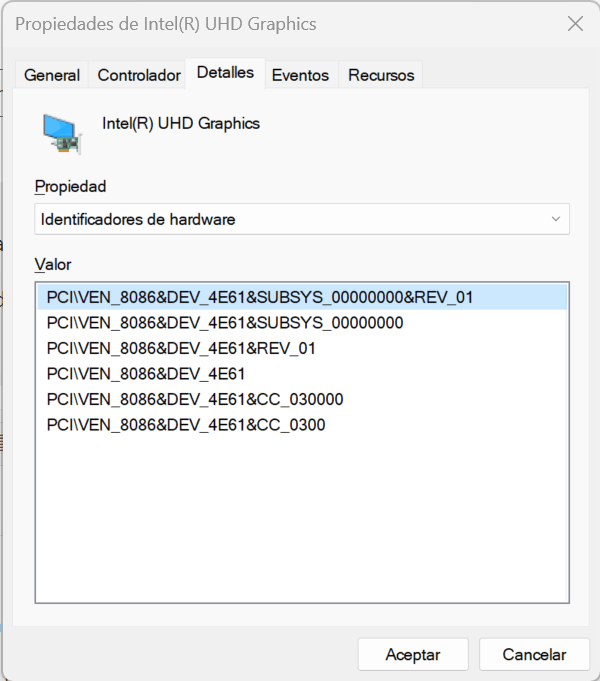Click the dialog title Propiedades de Intel(R) UHD Graphics
This screenshot has width=600, height=681.
click(x=166, y=24)
